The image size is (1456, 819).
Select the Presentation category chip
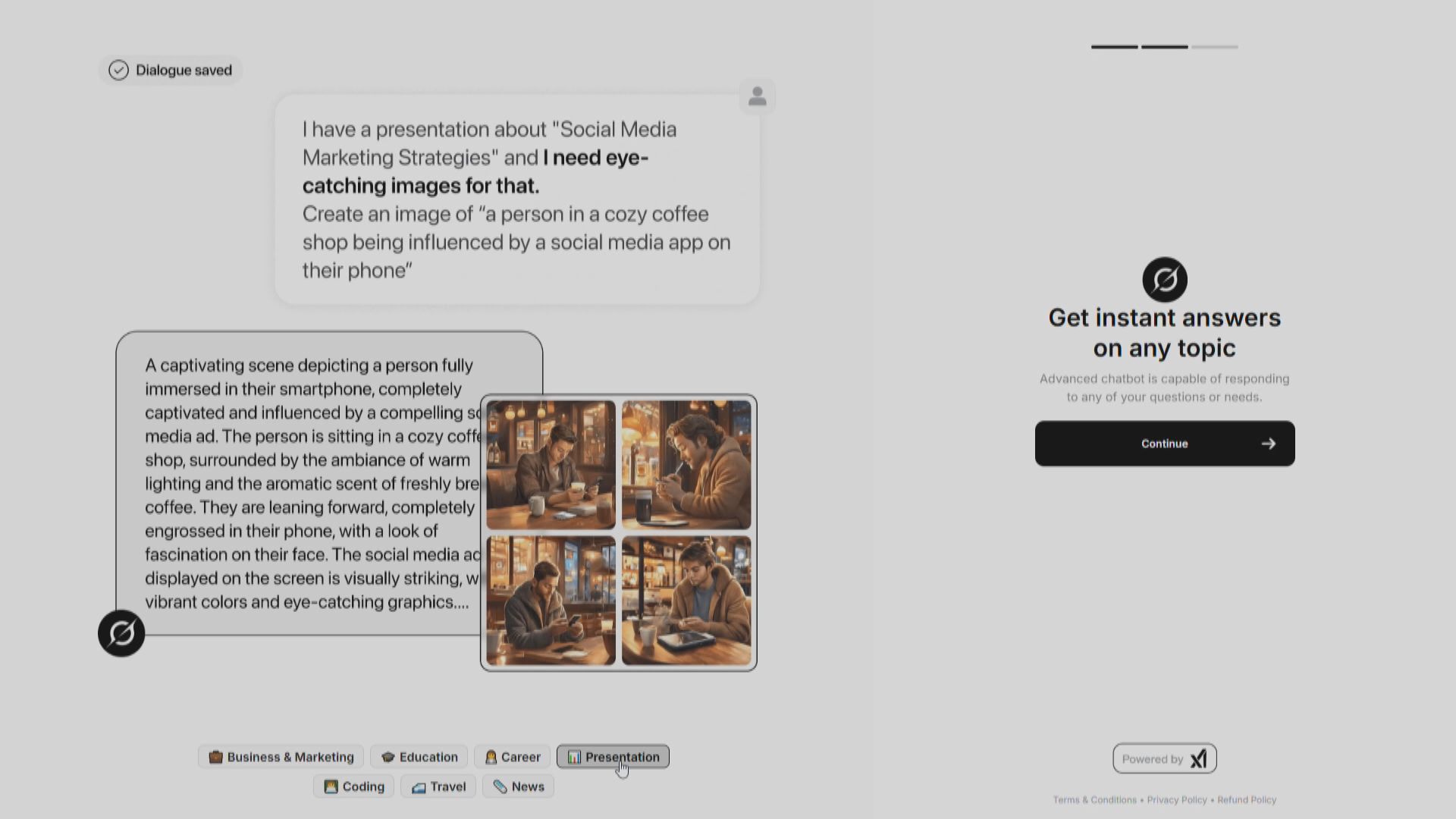[613, 757]
